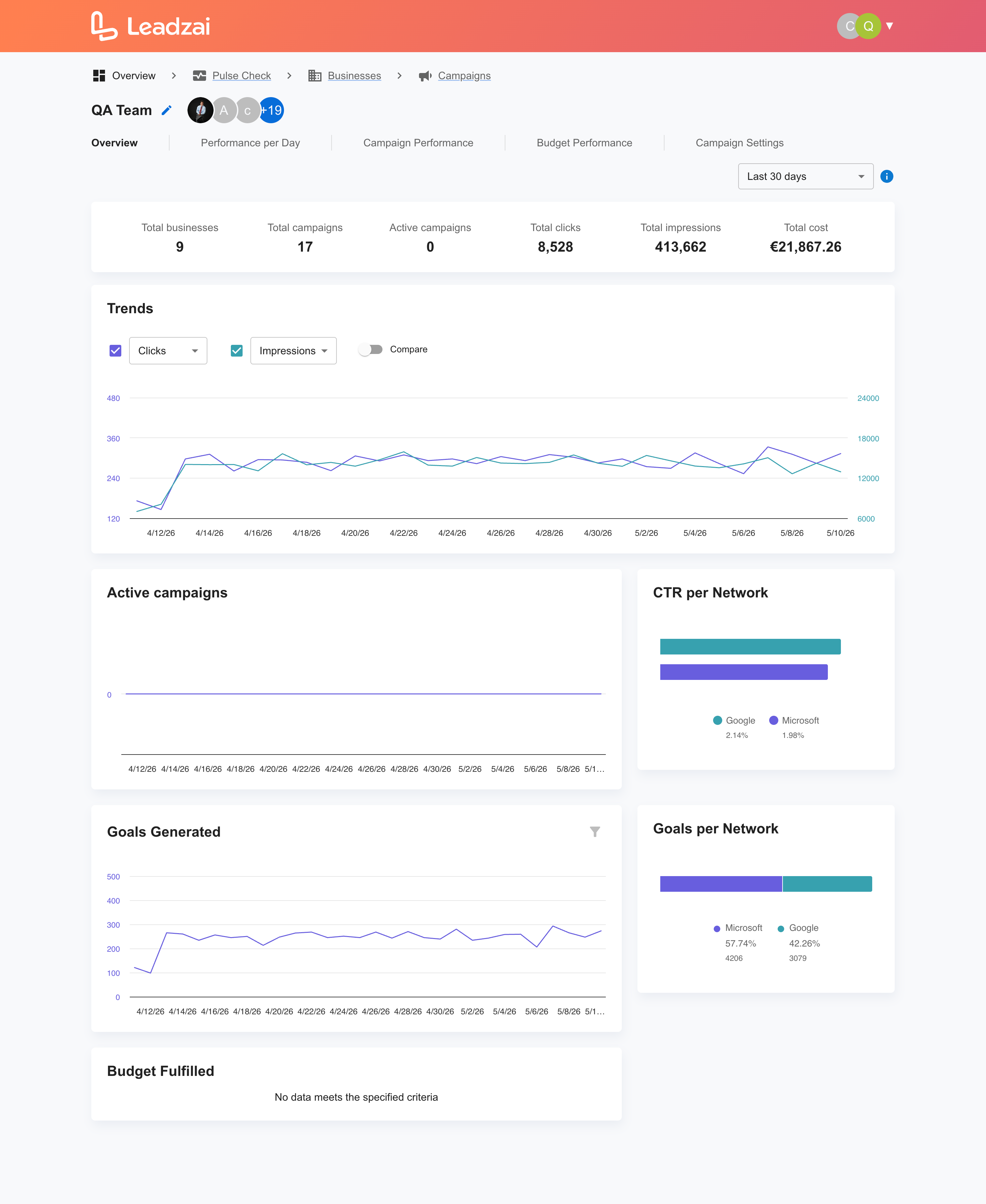Go to the Businesses link

tap(354, 76)
